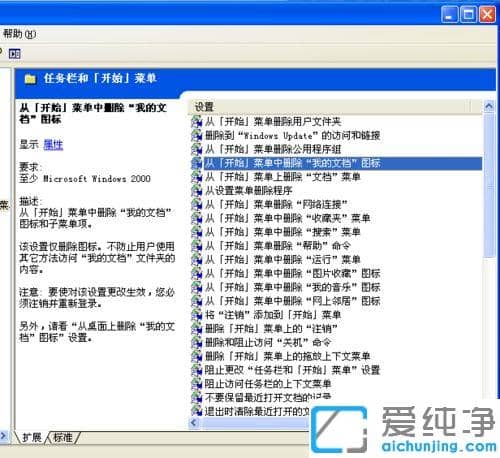Screen dimensions: 500x458
Task: Select 从「开始」菜单中删除"我的音乐"图标 entry
Action: 292,287
